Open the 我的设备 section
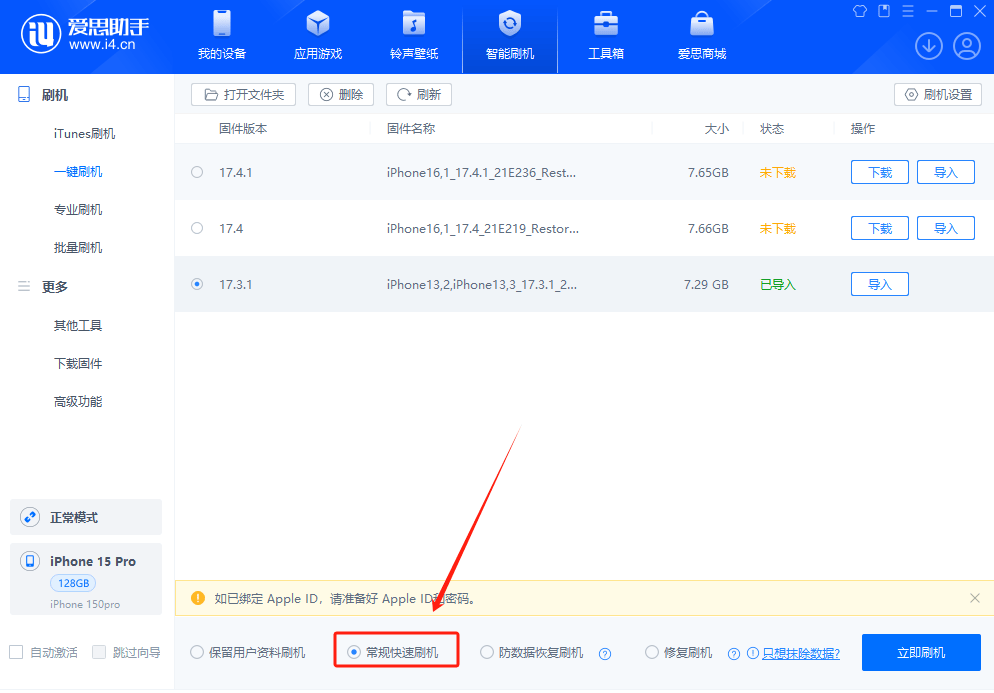The image size is (994, 693). click(221, 36)
